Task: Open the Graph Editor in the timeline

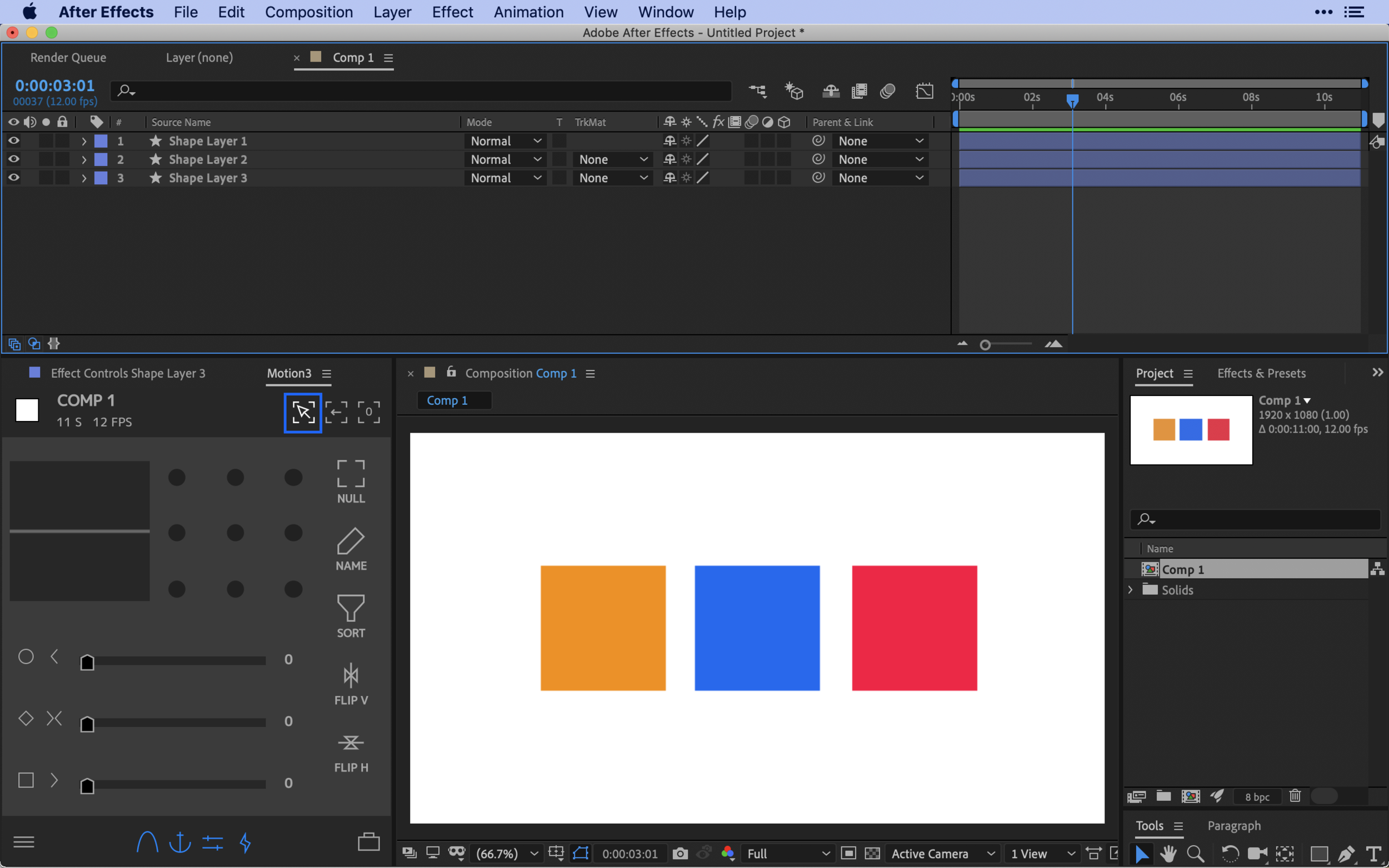Action: (x=925, y=91)
